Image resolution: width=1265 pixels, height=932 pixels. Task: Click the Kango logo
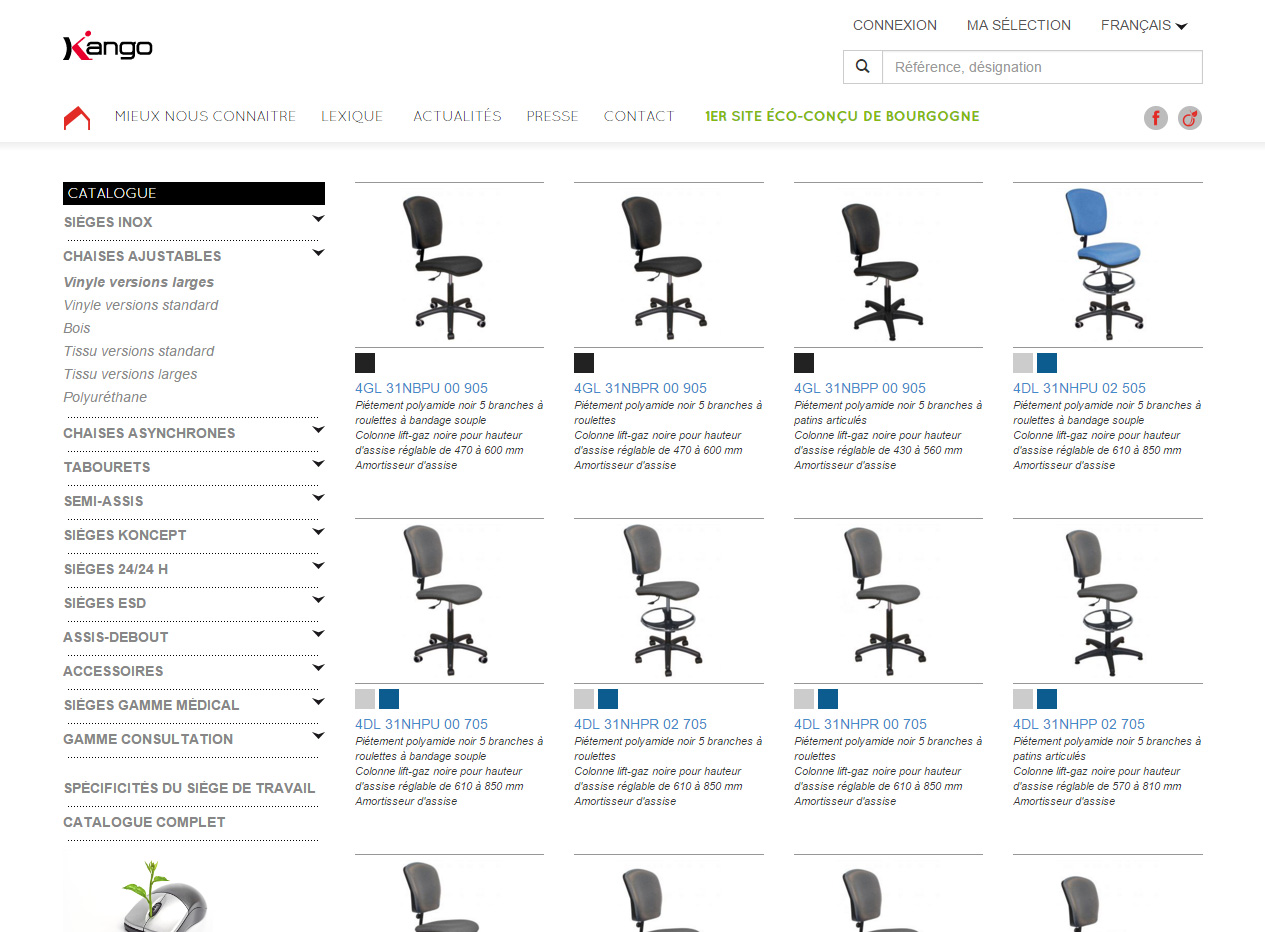point(108,46)
